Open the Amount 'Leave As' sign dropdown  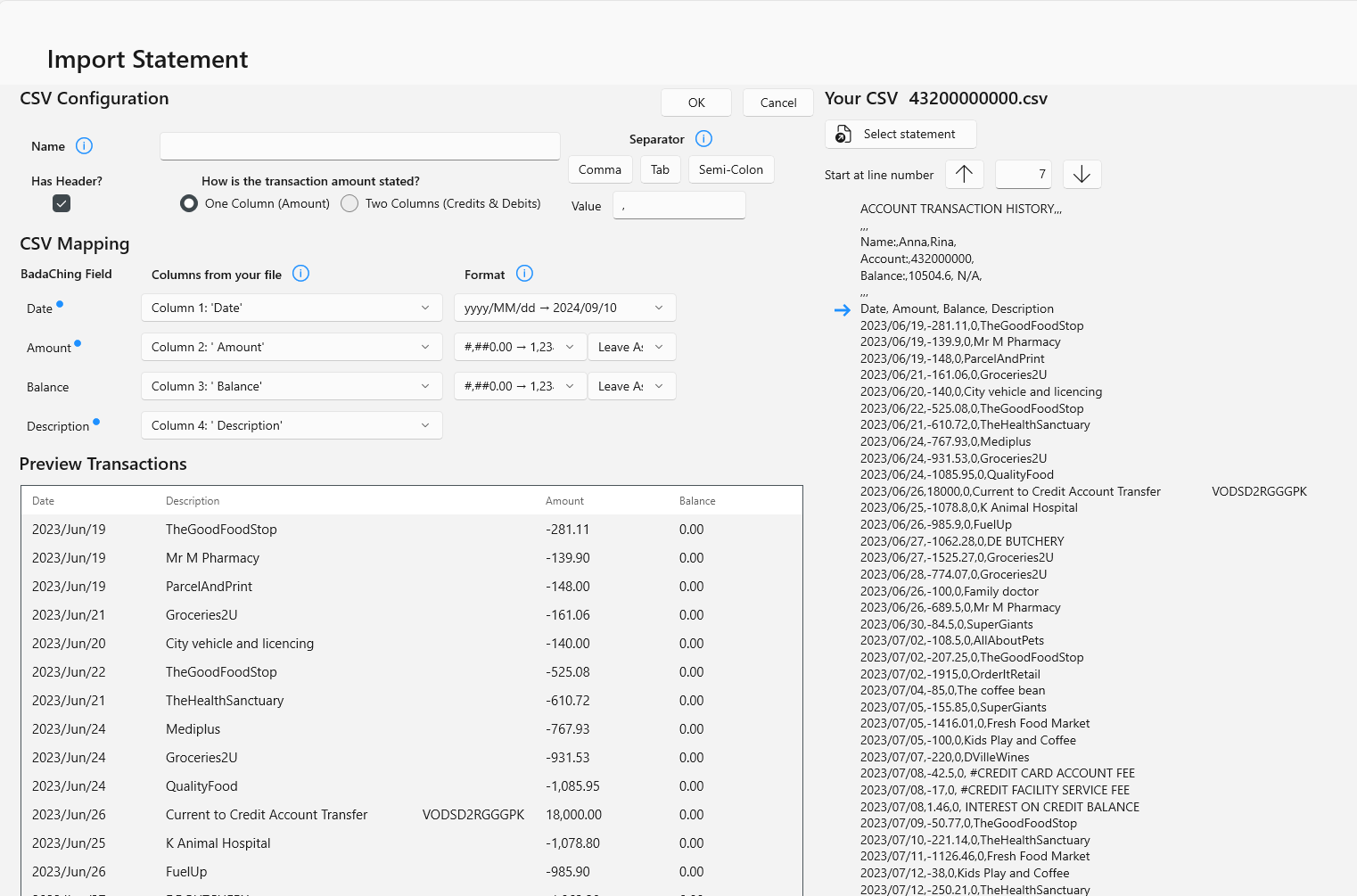coord(631,347)
